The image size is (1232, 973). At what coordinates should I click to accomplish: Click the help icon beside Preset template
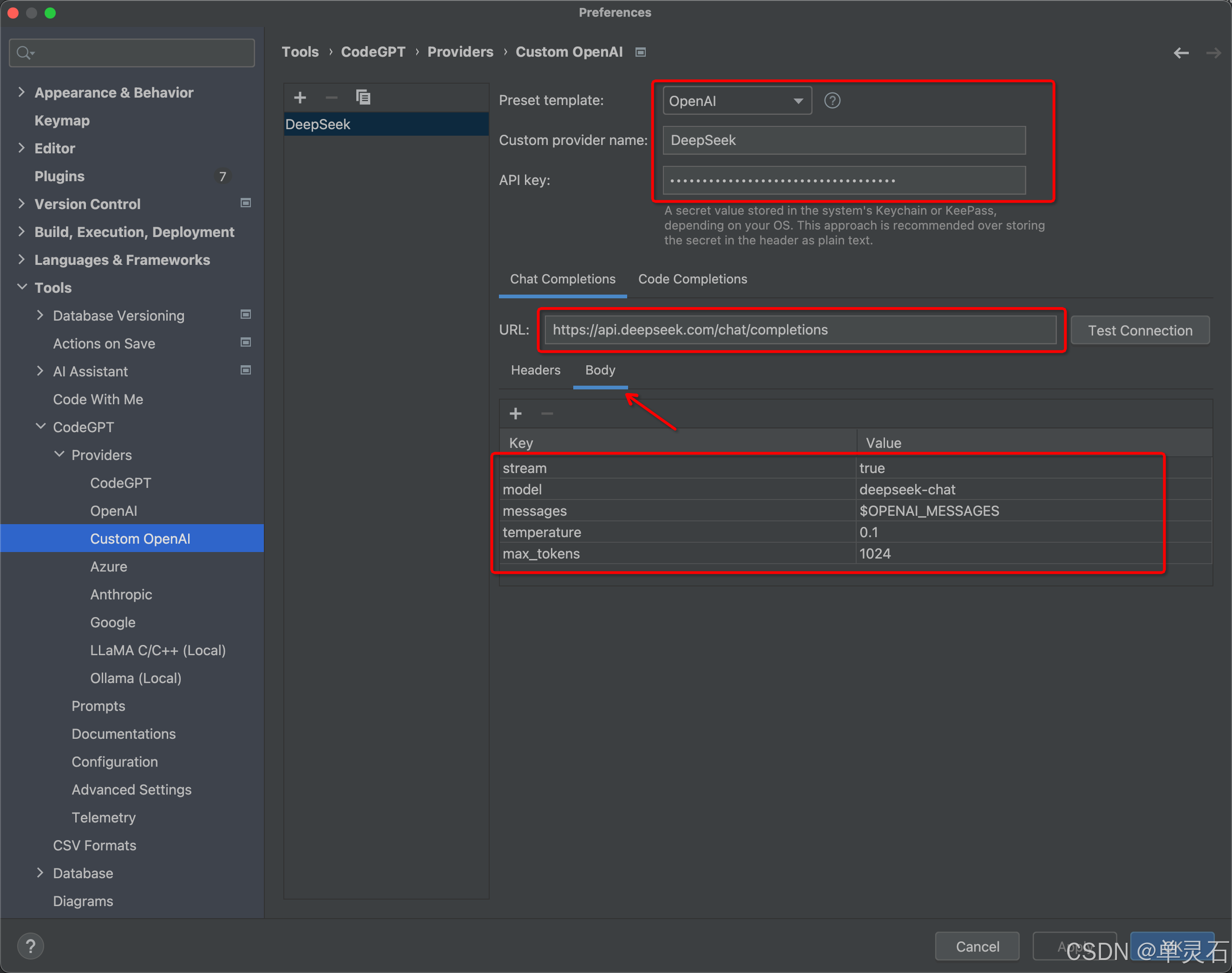click(x=832, y=101)
